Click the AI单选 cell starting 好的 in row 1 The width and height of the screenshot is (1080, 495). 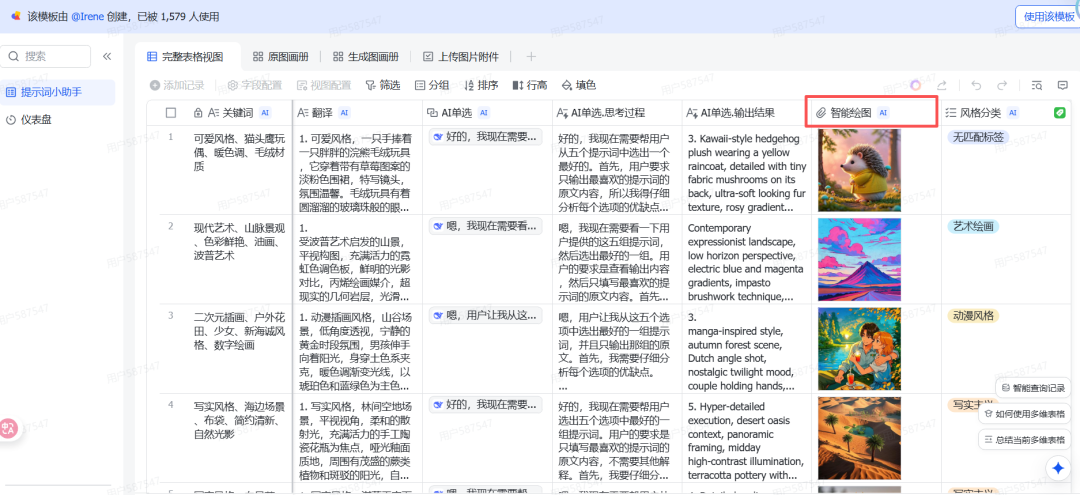tap(486, 137)
